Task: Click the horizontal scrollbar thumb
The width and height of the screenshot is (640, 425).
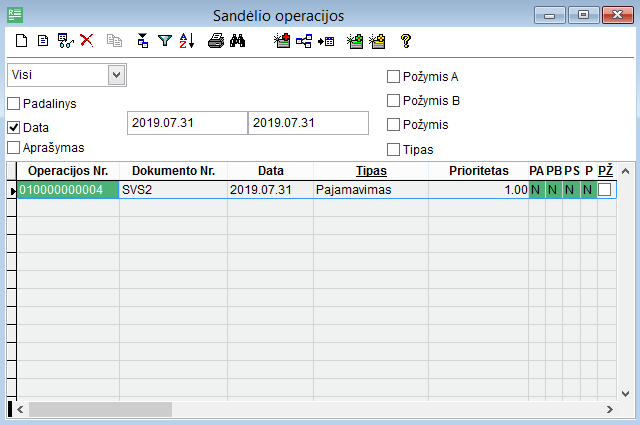Action: (100, 409)
